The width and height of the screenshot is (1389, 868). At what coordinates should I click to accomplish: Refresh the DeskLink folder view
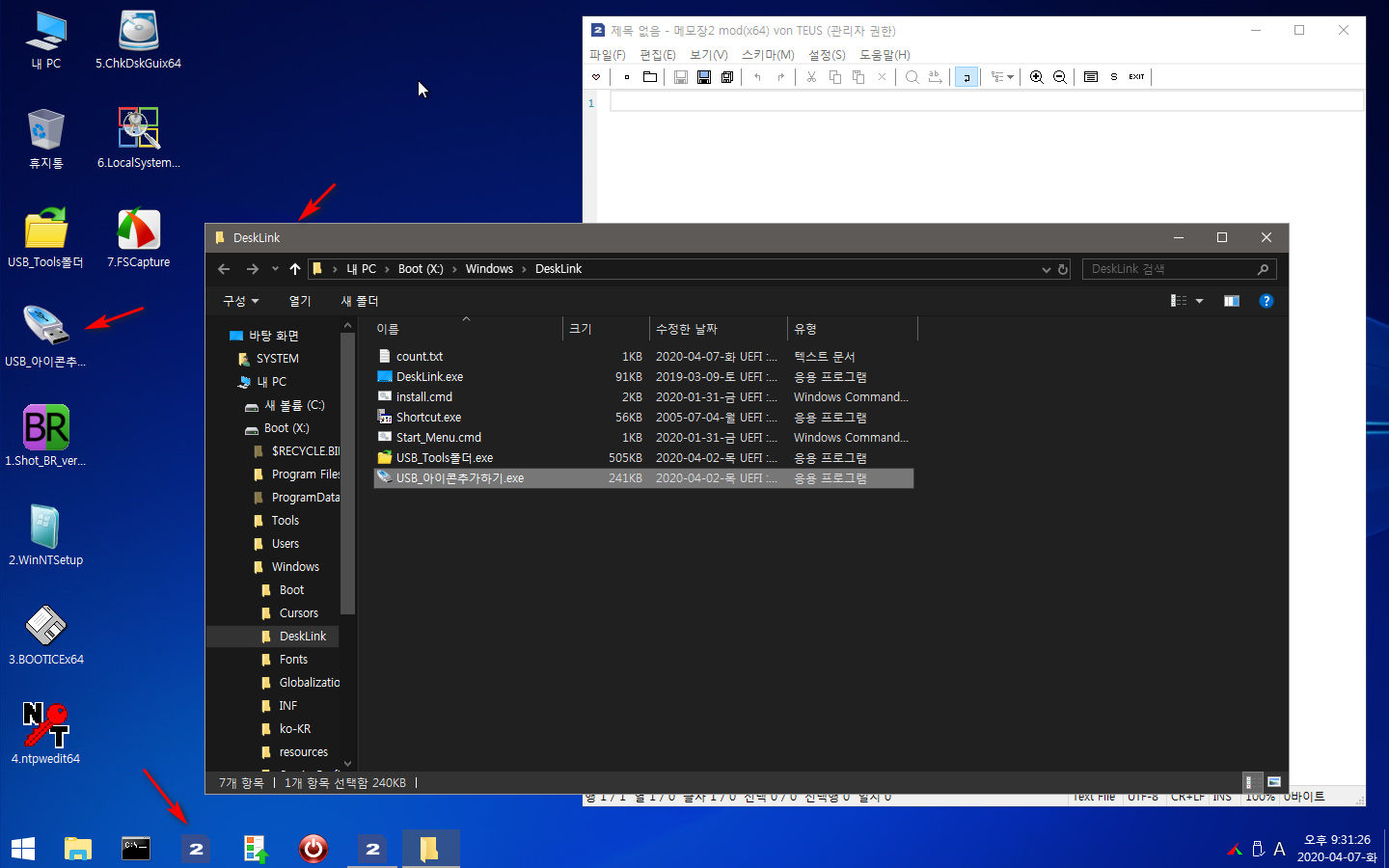click(1063, 270)
